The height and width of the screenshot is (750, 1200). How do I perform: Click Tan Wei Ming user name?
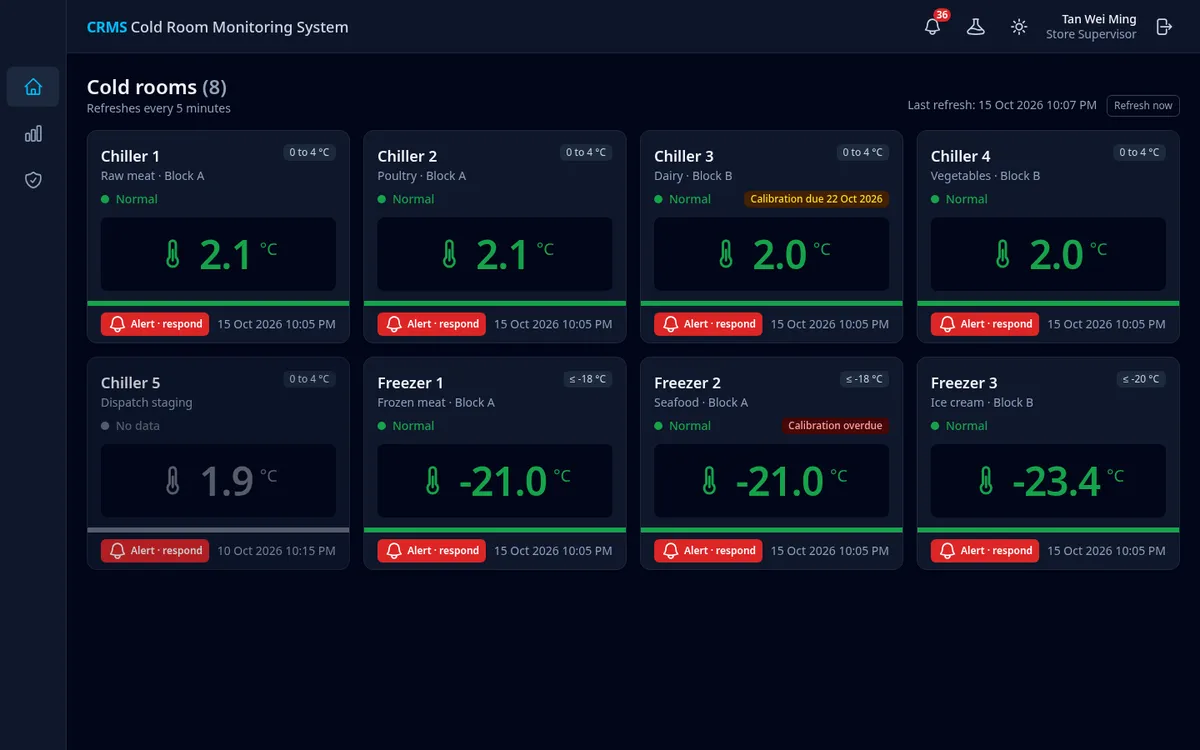(x=1099, y=19)
